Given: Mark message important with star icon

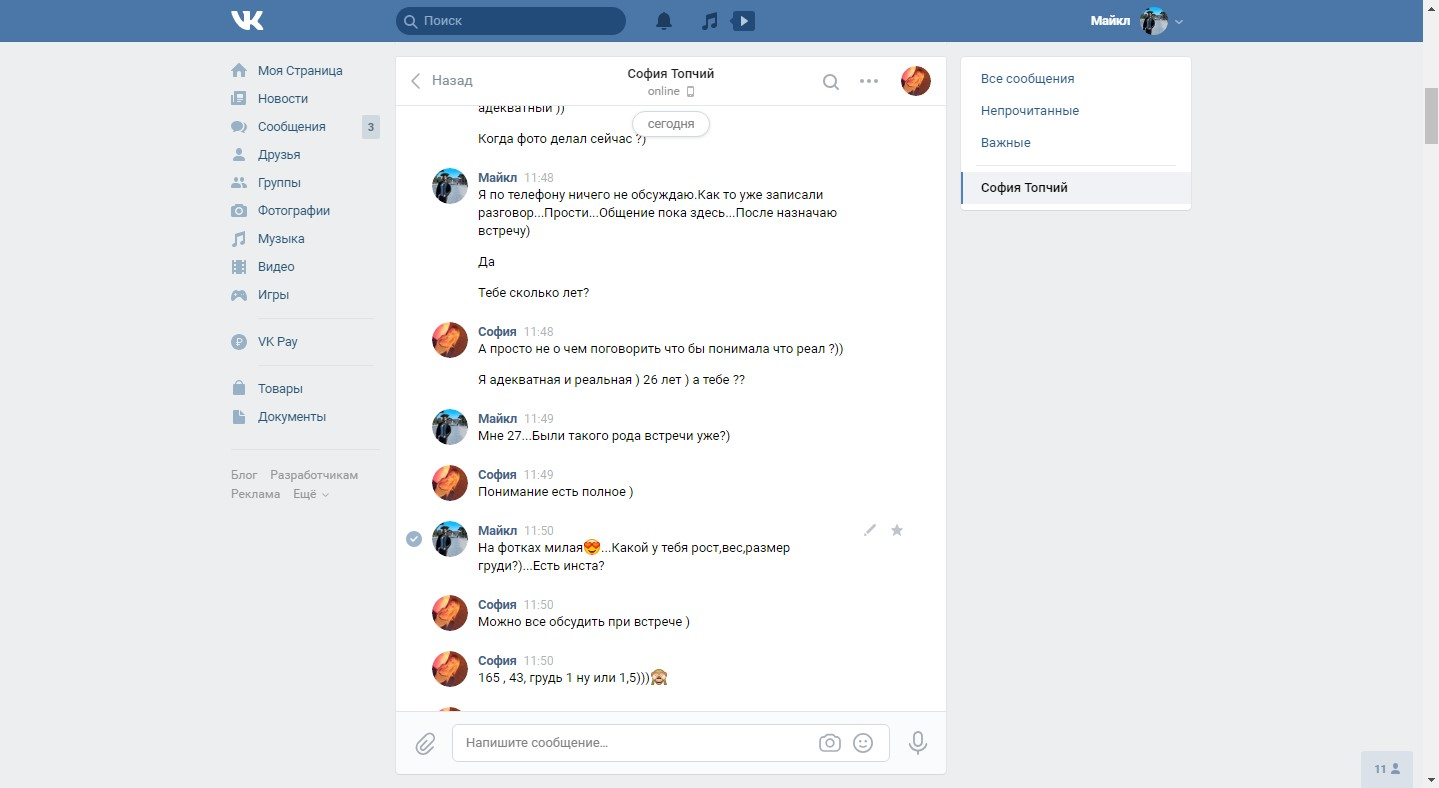Looking at the screenshot, I should click(x=897, y=530).
